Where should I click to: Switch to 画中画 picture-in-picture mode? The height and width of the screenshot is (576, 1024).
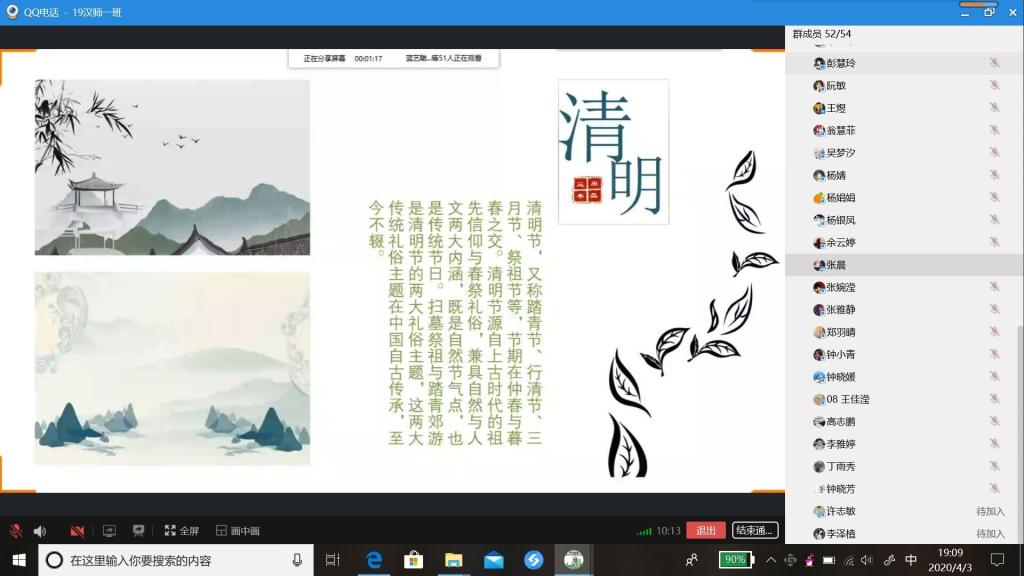[x=238, y=531]
